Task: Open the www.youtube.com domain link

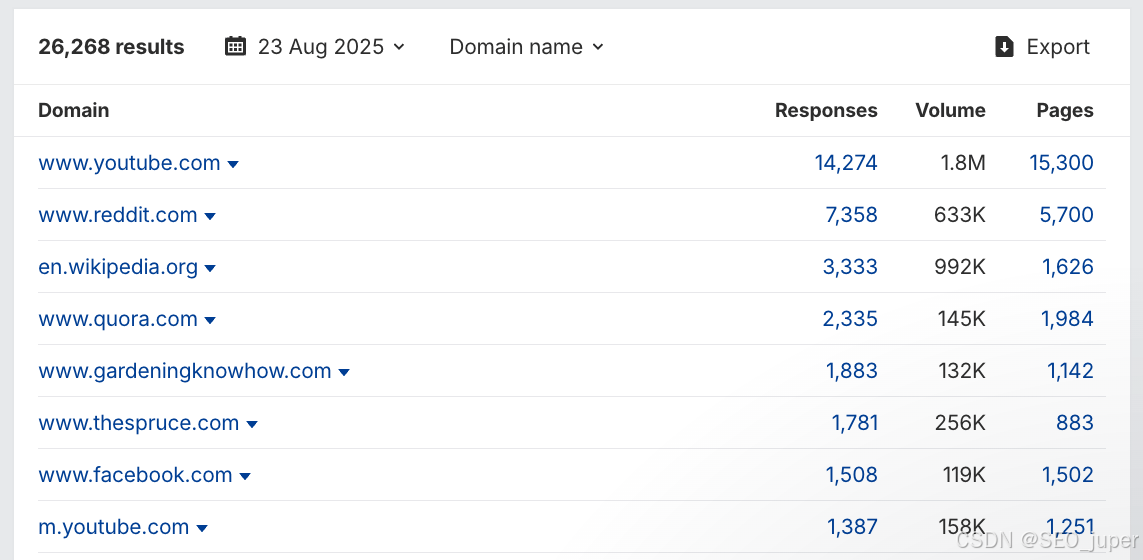Action: (x=129, y=163)
